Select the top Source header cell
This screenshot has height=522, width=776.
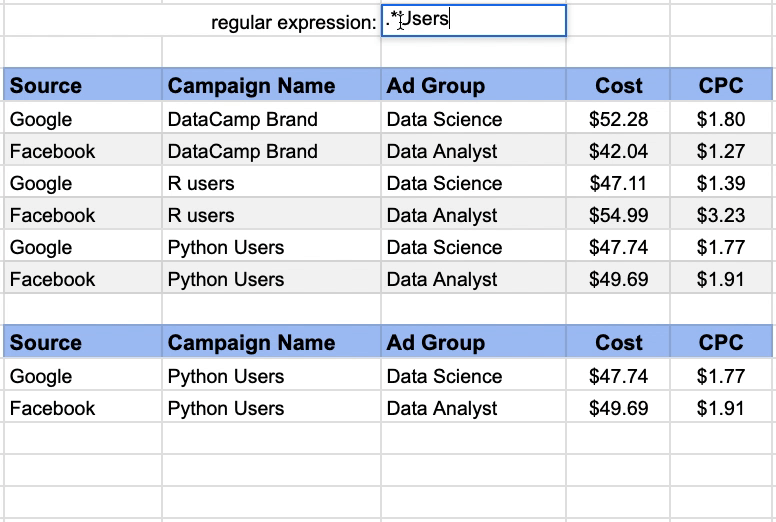click(x=83, y=85)
